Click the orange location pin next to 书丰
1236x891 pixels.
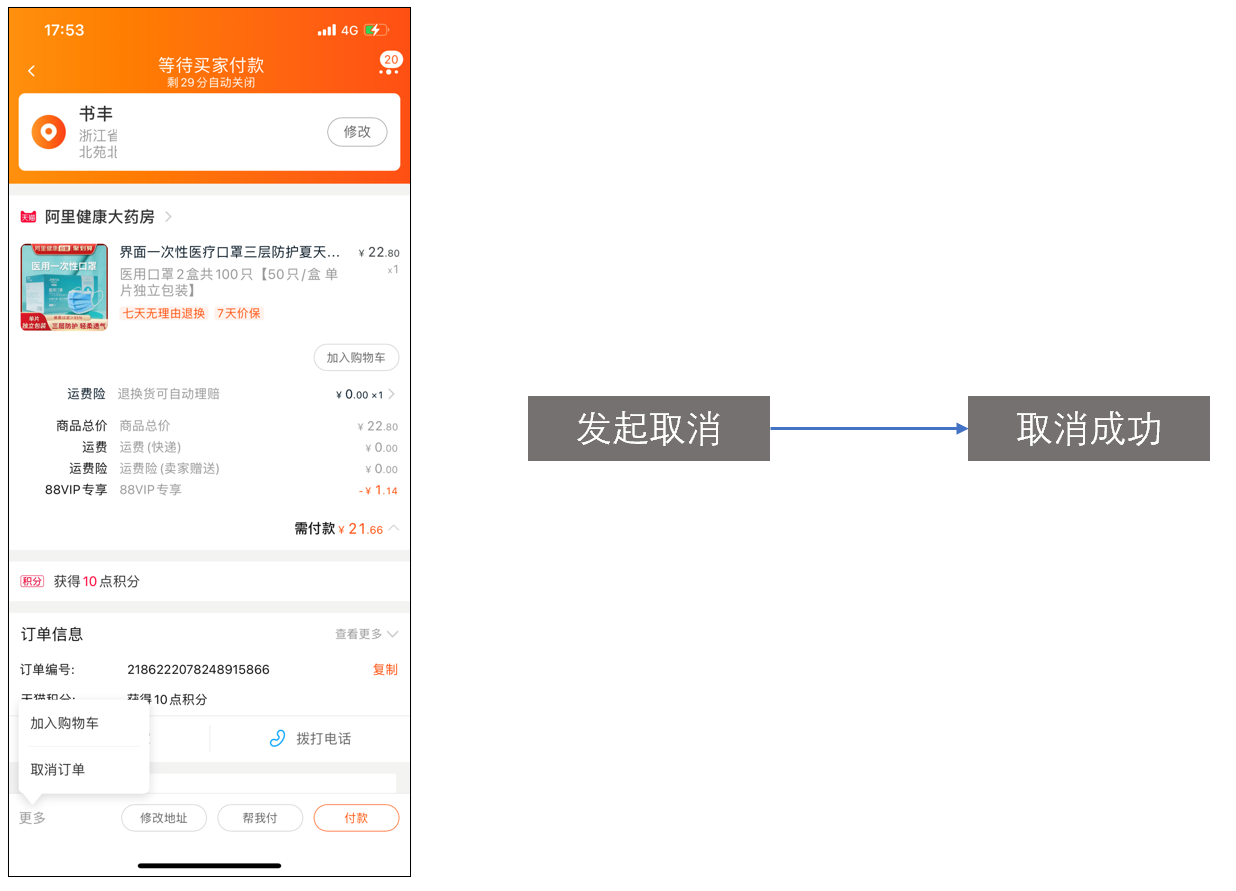48,131
